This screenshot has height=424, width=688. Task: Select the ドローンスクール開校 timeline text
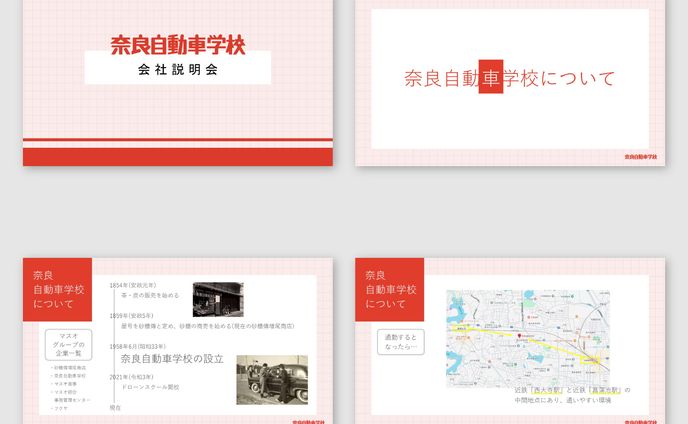[150, 386]
